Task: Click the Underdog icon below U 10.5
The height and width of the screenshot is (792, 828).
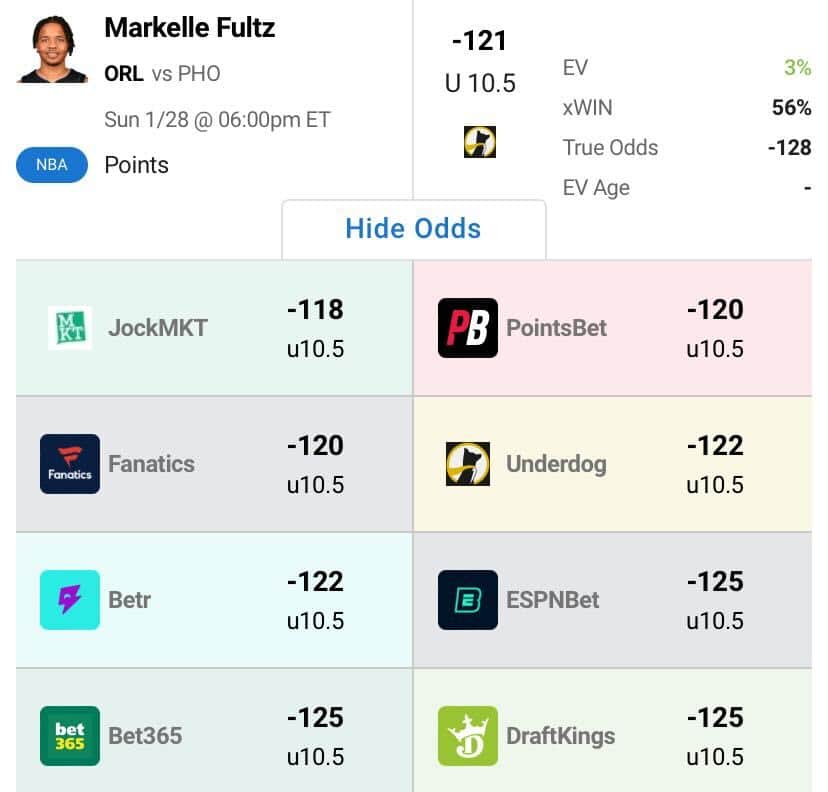Action: point(480,142)
